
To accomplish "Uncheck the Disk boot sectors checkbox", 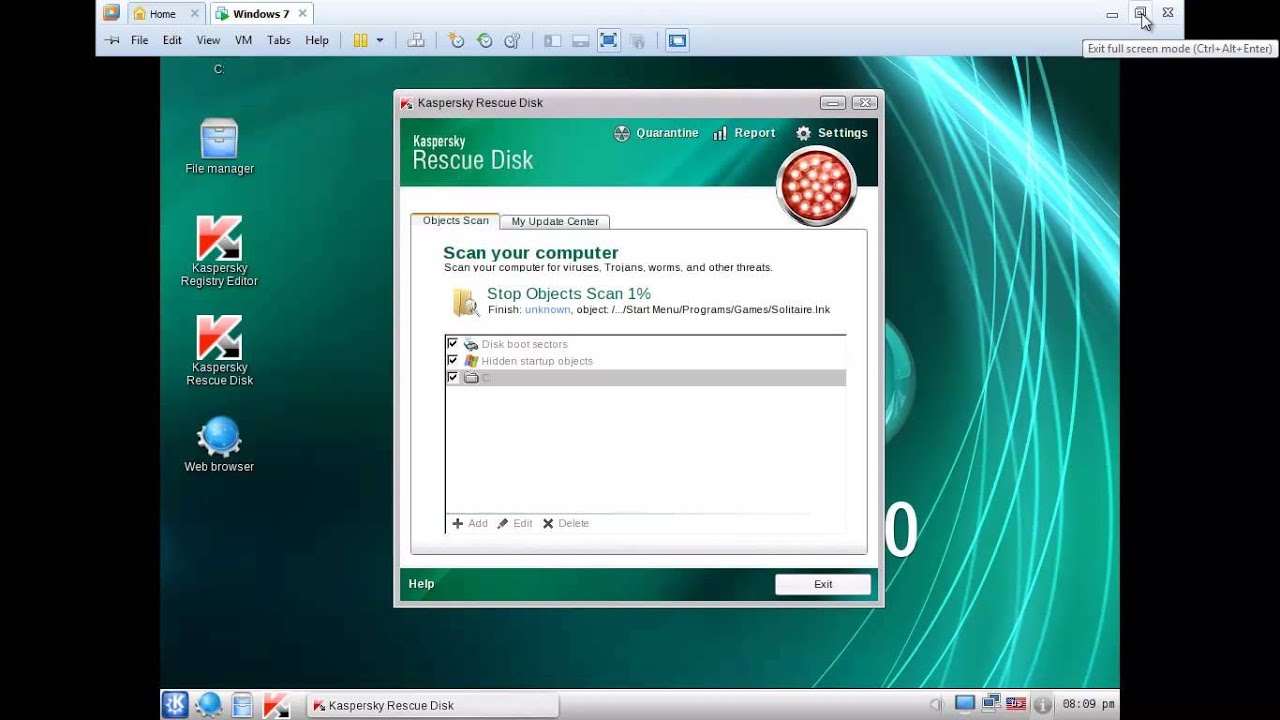I will pyautogui.click(x=452, y=343).
